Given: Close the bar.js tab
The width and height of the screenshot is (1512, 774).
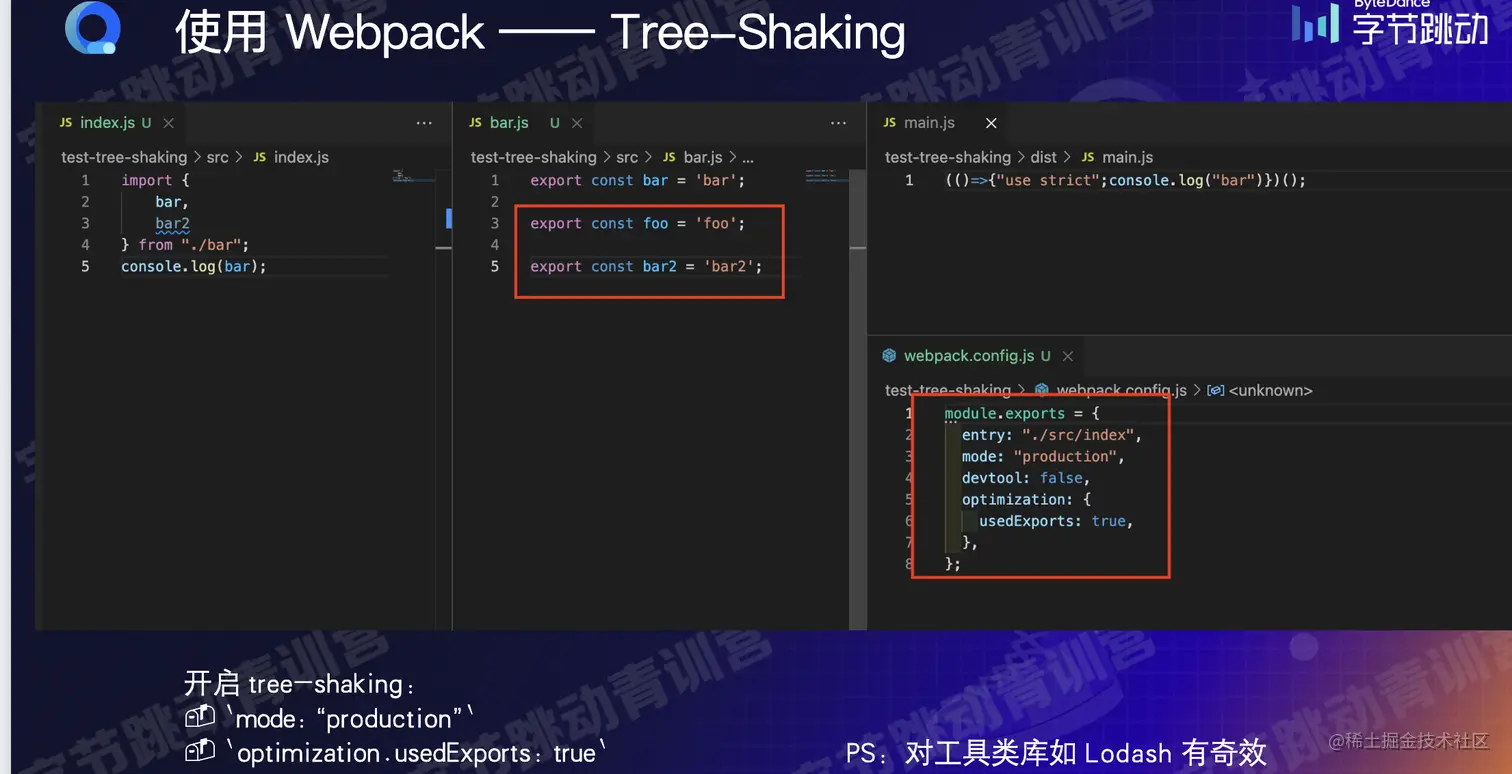Looking at the screenshot, I should tap(577, 123).
